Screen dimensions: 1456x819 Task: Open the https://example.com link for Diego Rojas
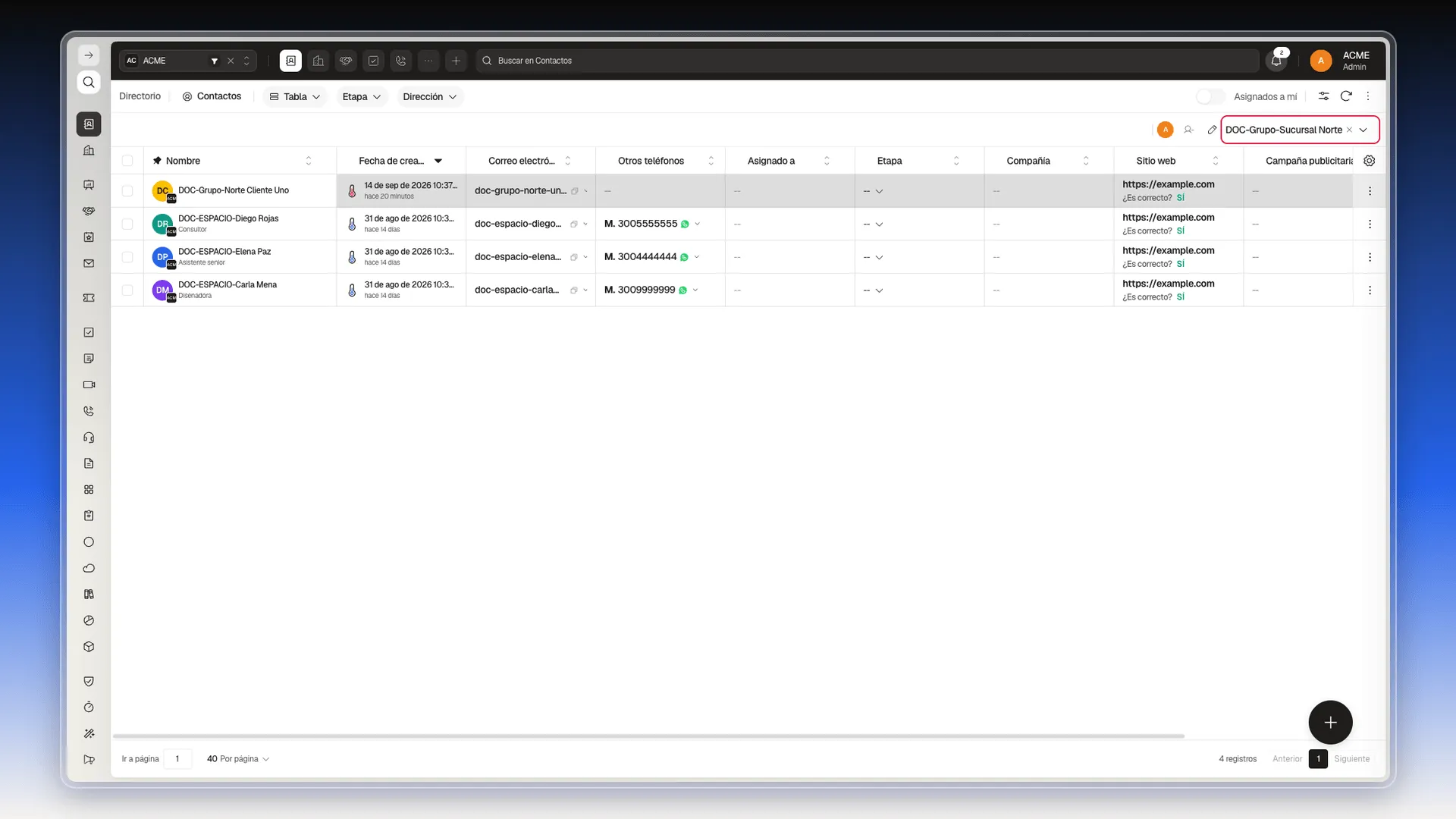[1169, 218]
